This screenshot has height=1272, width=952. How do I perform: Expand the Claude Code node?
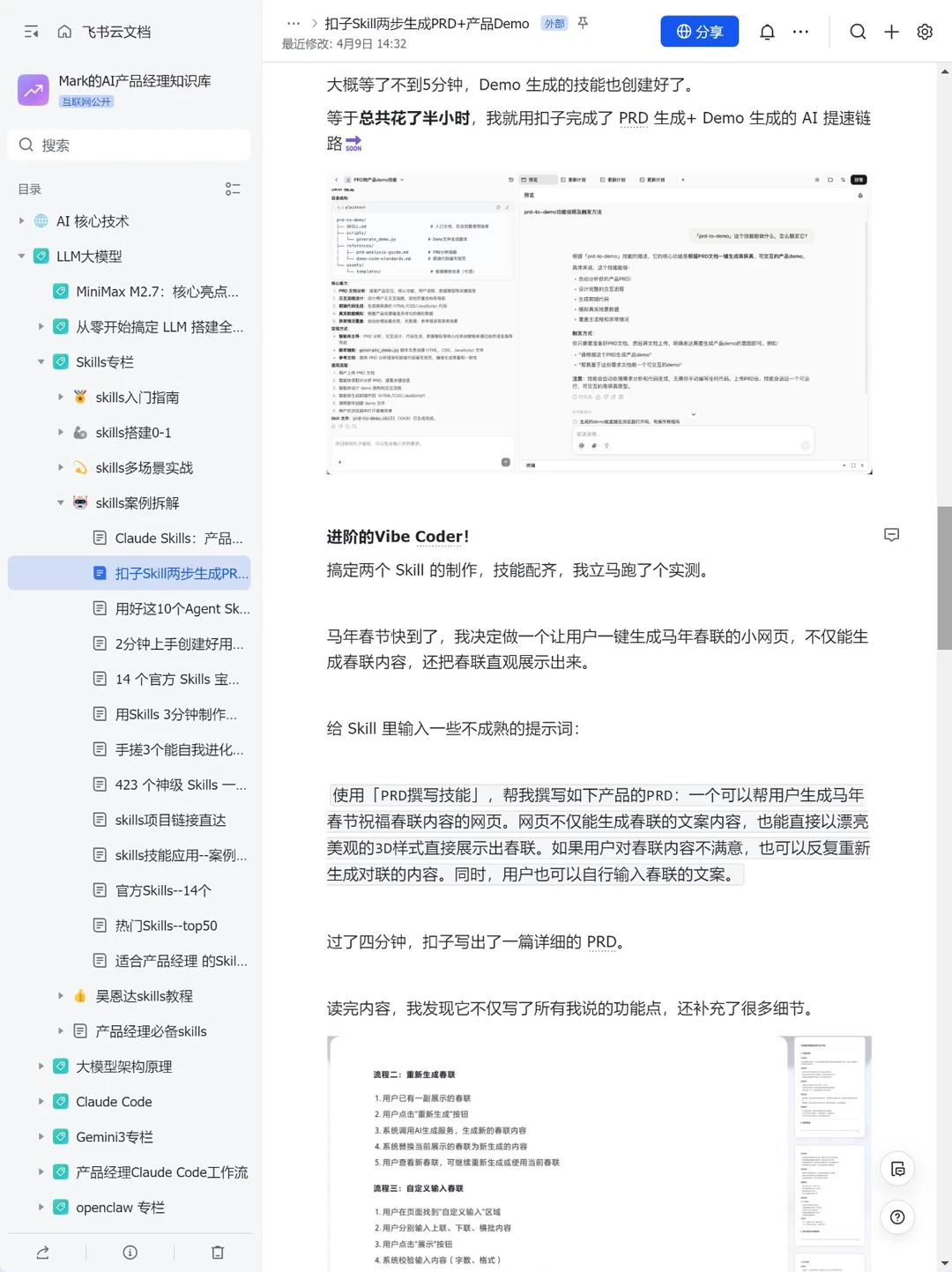pos(41,1102)
